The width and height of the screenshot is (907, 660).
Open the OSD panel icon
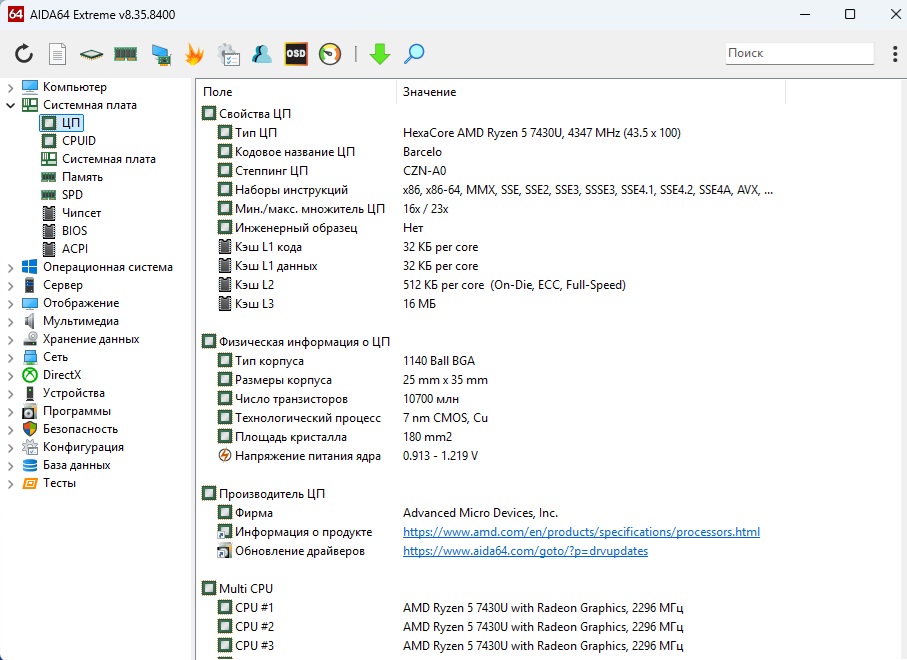point(296,54)
